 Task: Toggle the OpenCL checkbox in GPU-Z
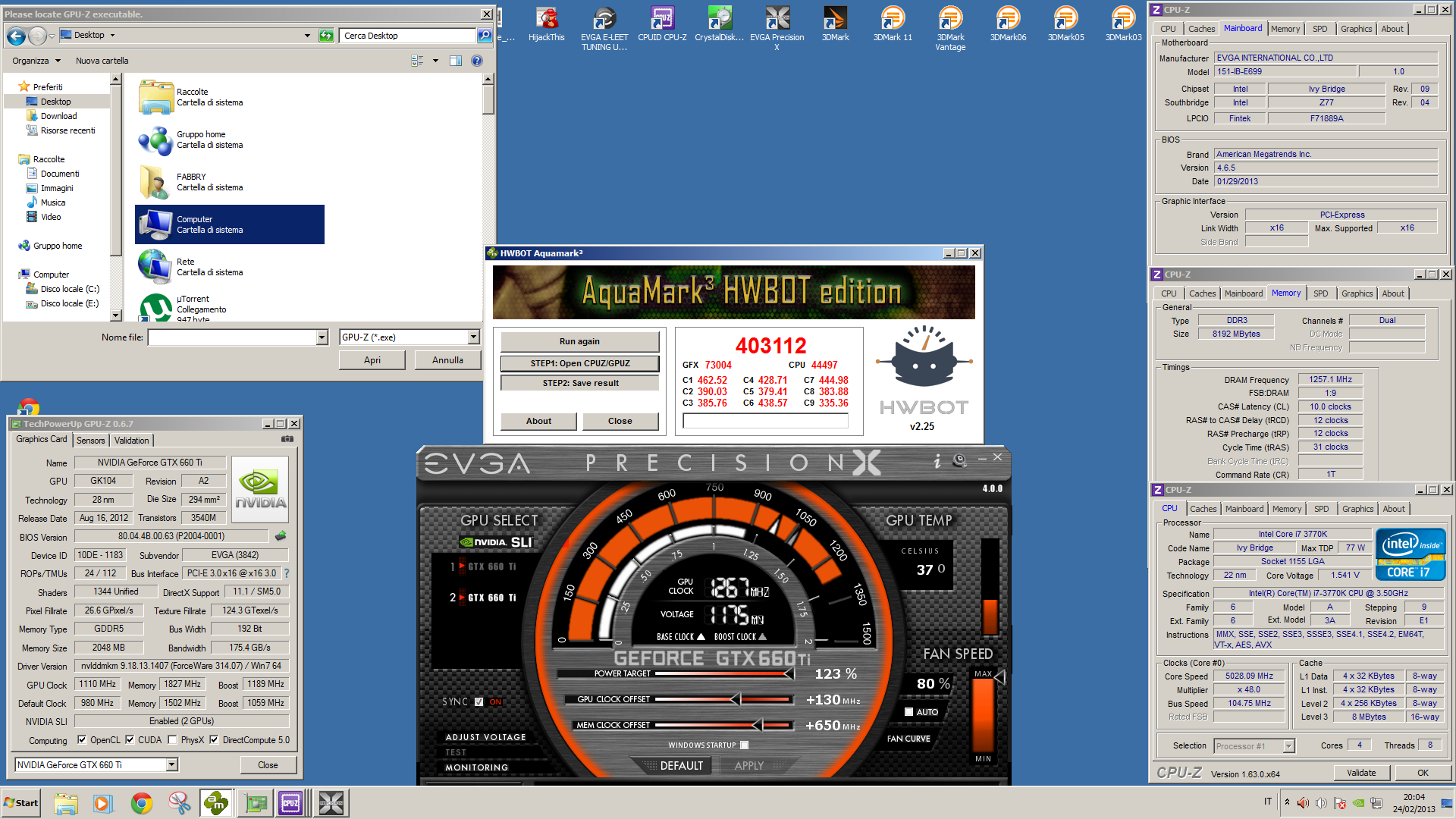click(x=82, y=739)
